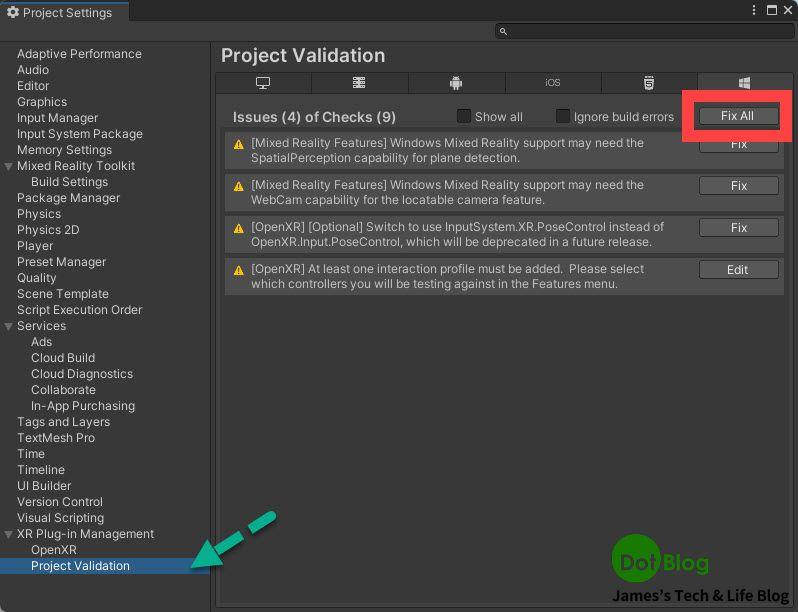Click the settings search field
The width and height of the screenshot is (798, 612).
(644, 32)
